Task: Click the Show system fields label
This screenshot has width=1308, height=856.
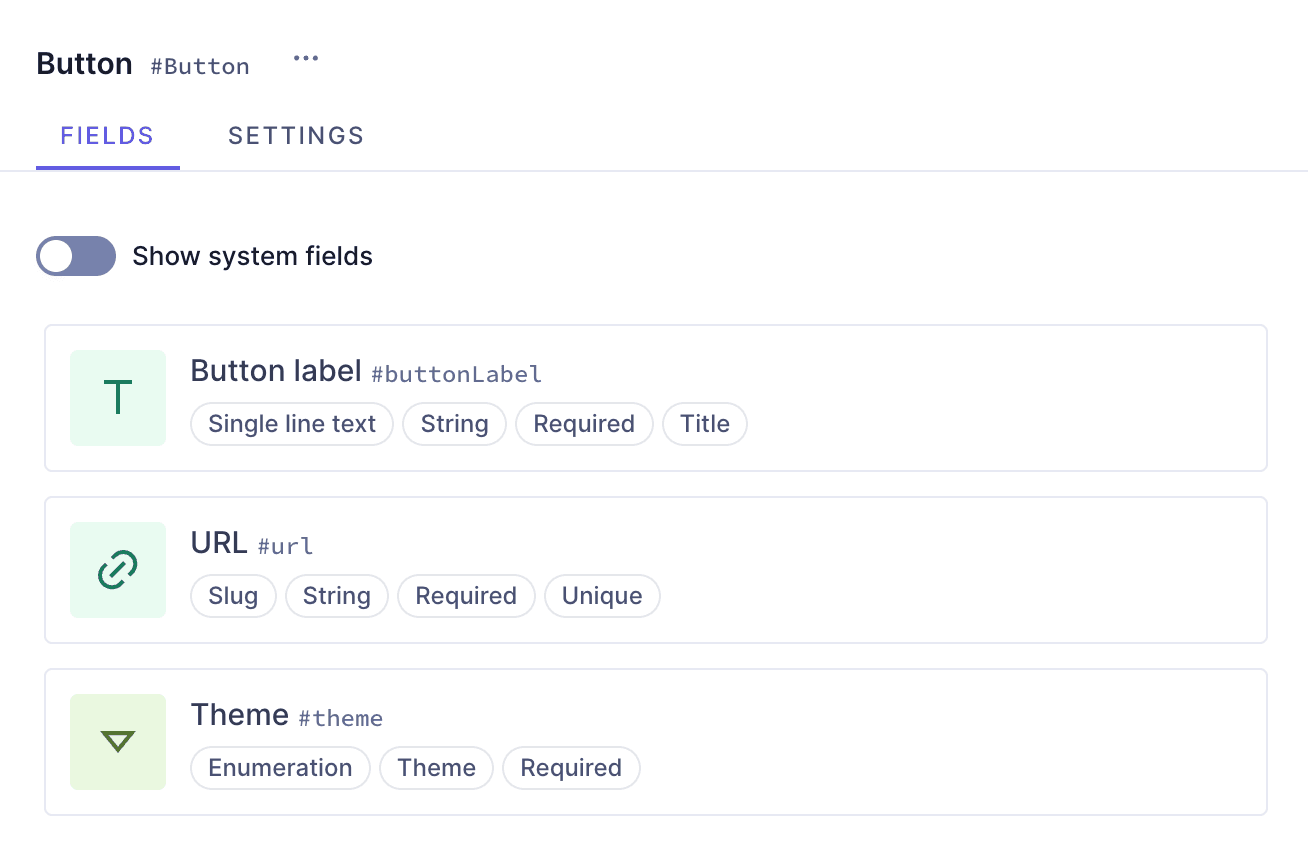Action: [252, 256]
